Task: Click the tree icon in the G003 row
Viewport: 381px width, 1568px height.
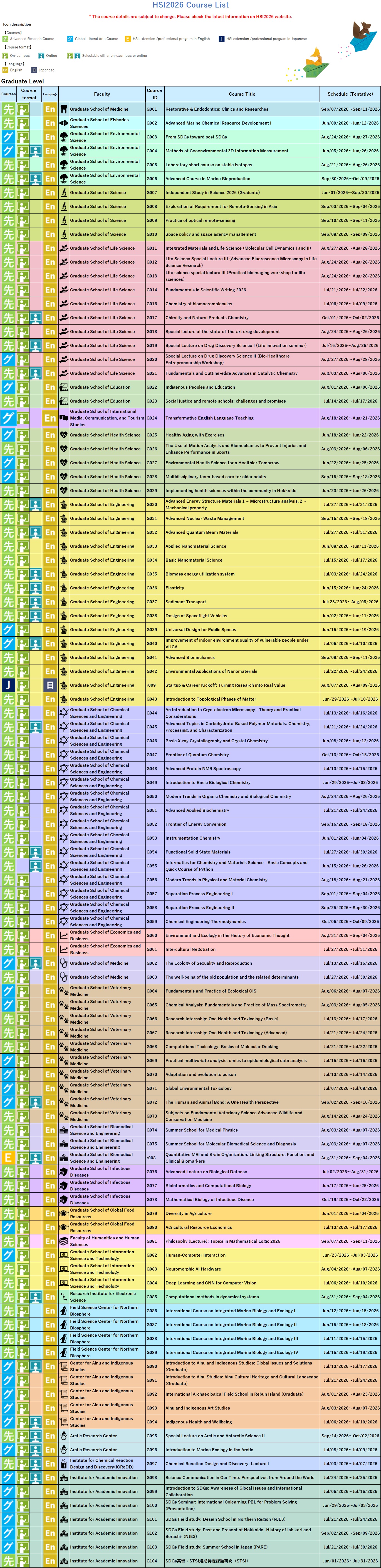Action: (x=64, y=137)
